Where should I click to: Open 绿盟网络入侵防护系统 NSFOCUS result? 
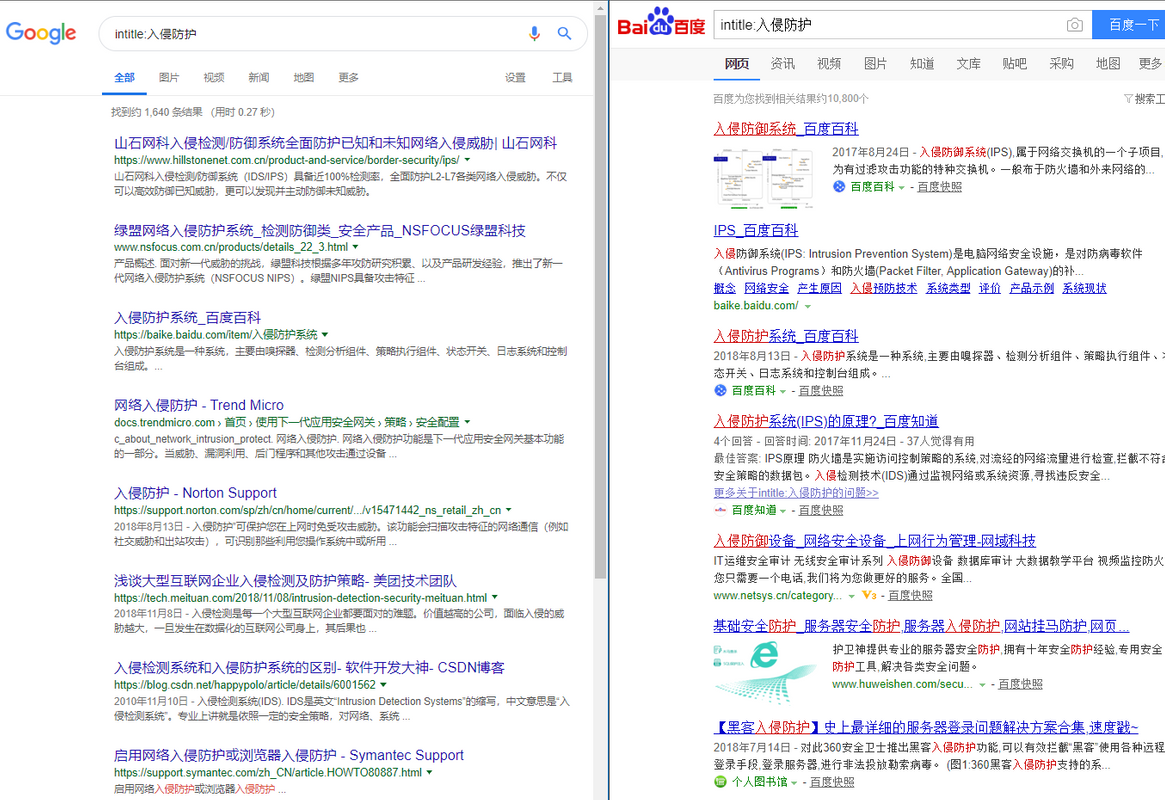click(x=319, y=230)
